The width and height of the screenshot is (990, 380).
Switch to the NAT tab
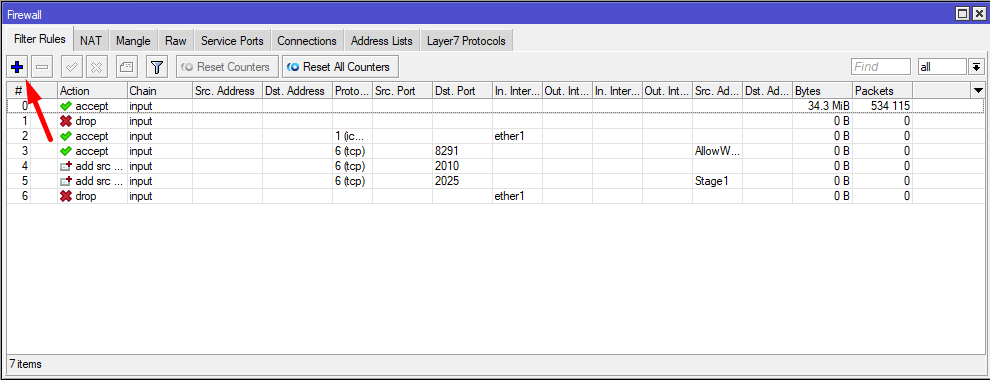point(91,41)
